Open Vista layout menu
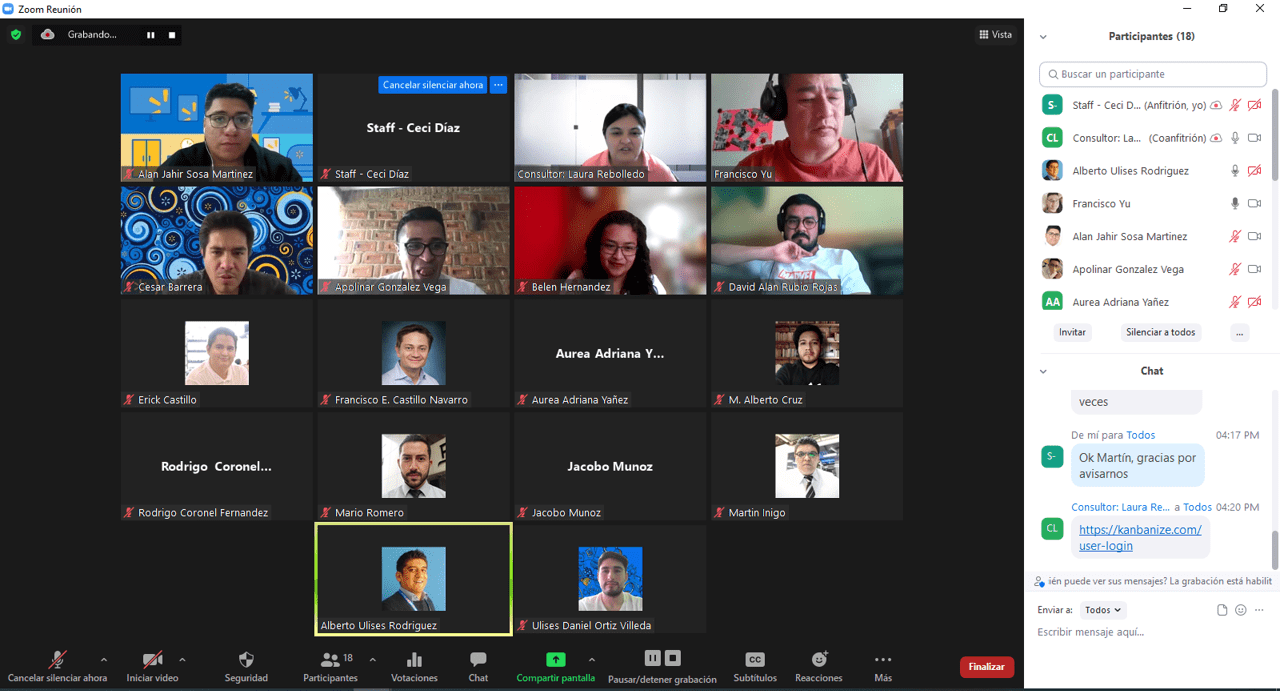 [x=995, y=35]
